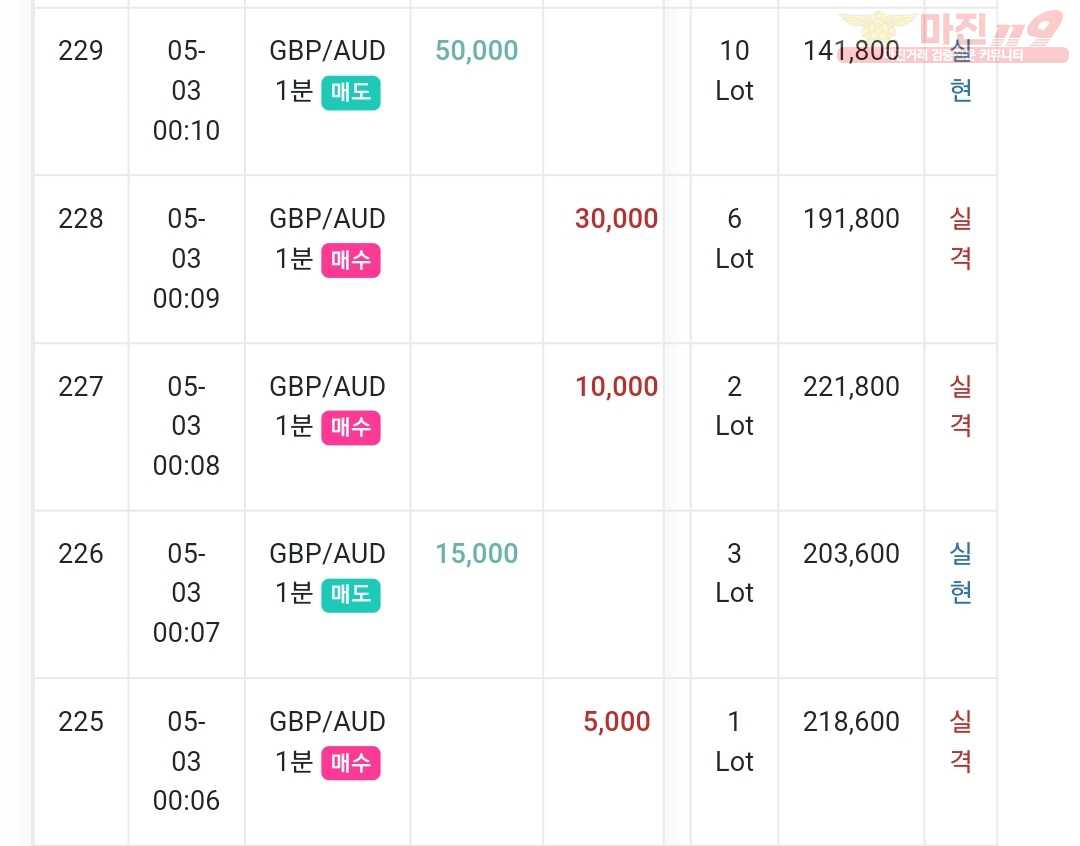Click the 매도 badge in row 226
The image size is (1080, 846).
(351, 595)
